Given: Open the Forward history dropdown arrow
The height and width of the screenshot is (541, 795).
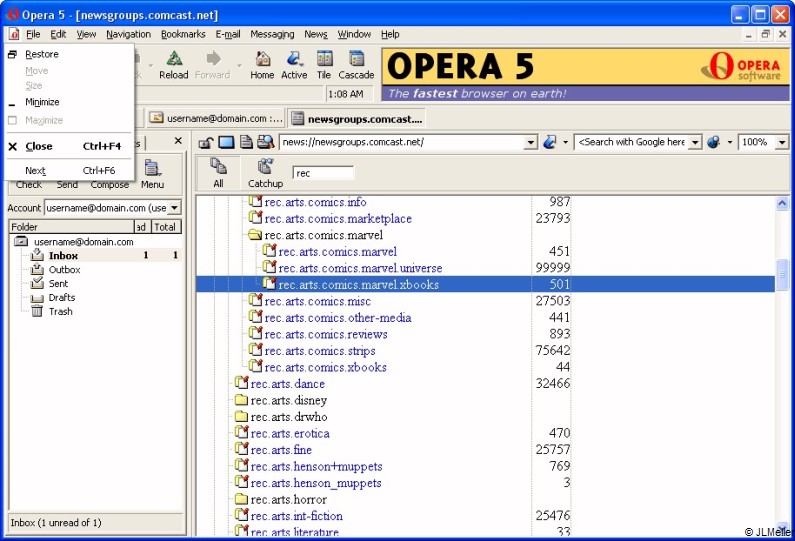Looking at the screenshot, I should (239, 65).
